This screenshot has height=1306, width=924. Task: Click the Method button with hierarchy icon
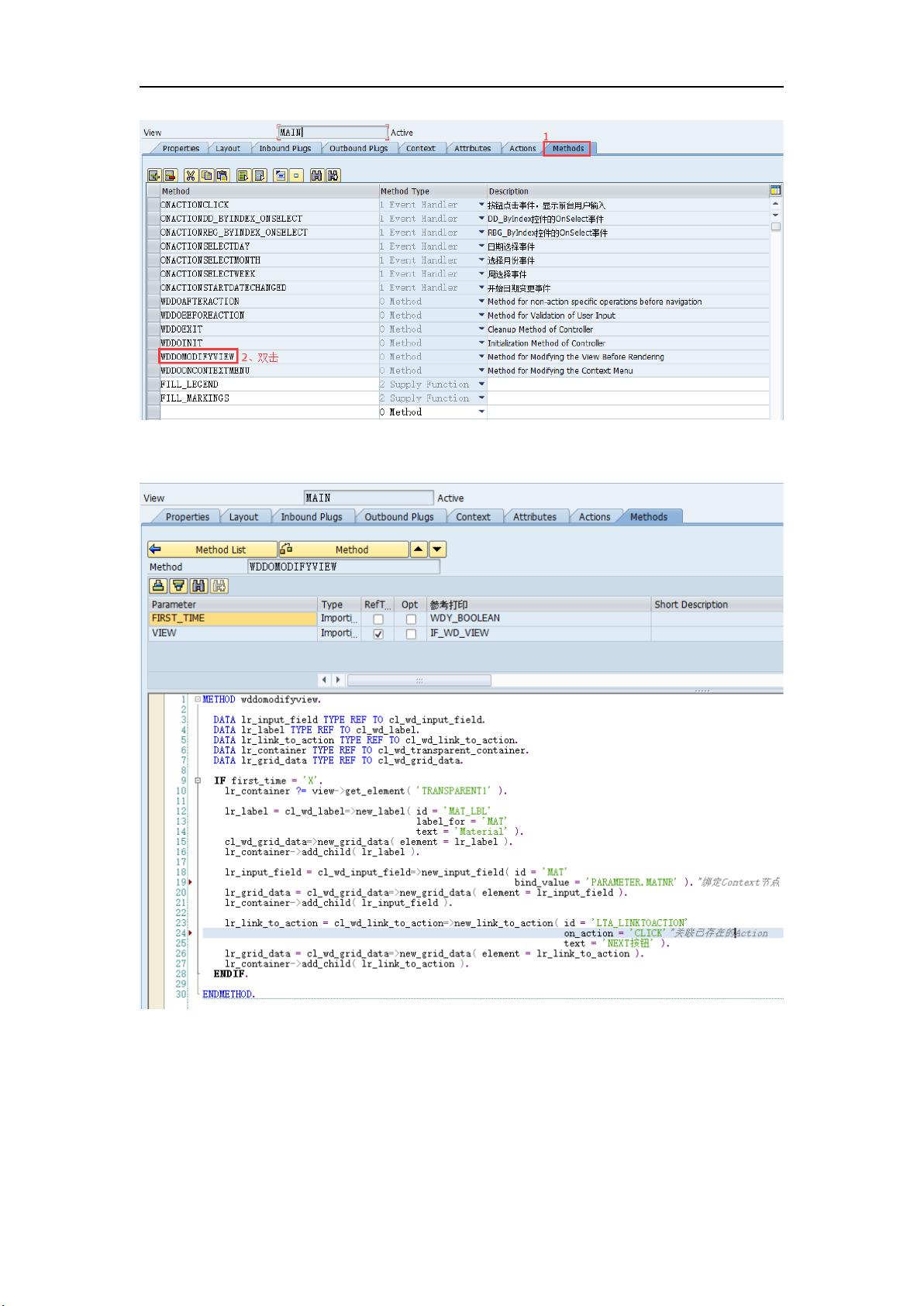(x=343, y=550)
